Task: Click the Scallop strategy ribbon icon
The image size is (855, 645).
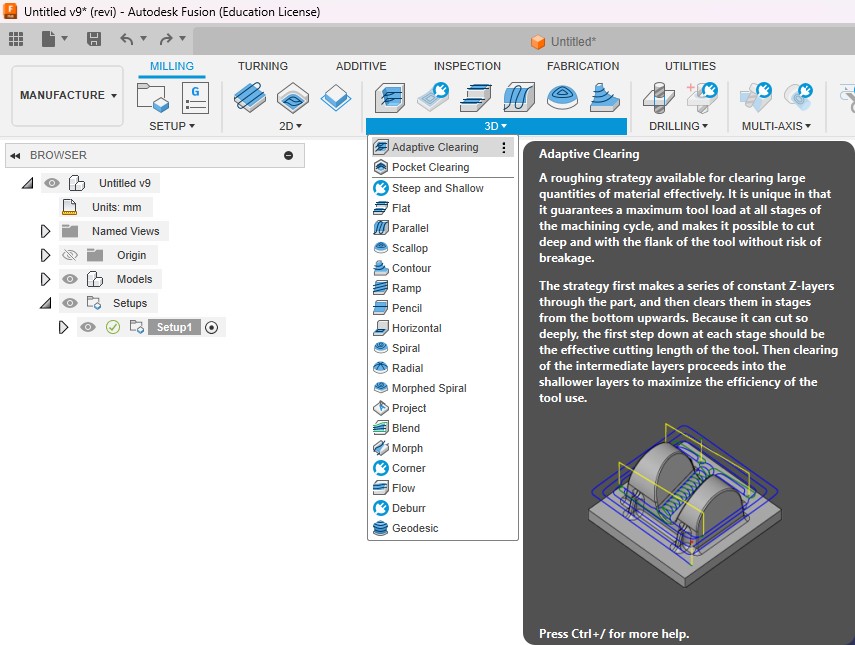Action: click(x=562, y=98)
